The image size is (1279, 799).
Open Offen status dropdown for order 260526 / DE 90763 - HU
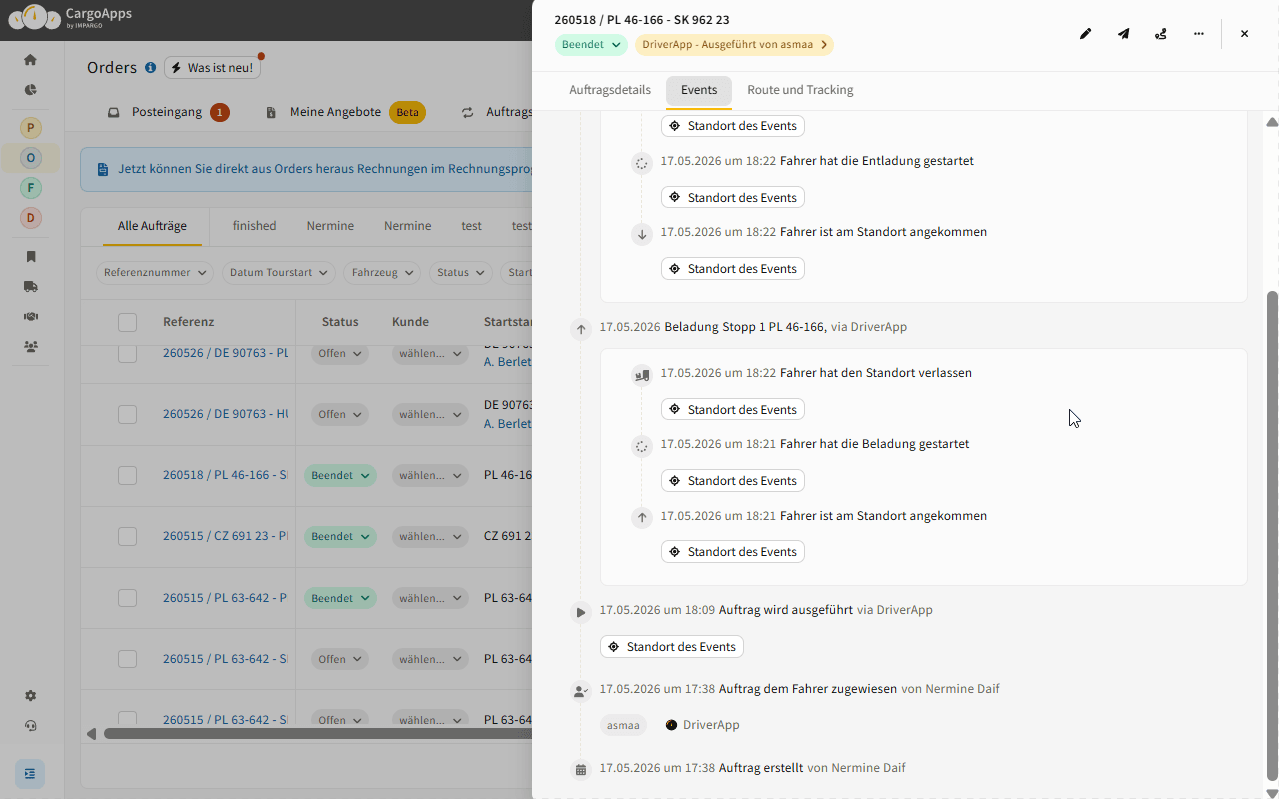coord(340,414)
